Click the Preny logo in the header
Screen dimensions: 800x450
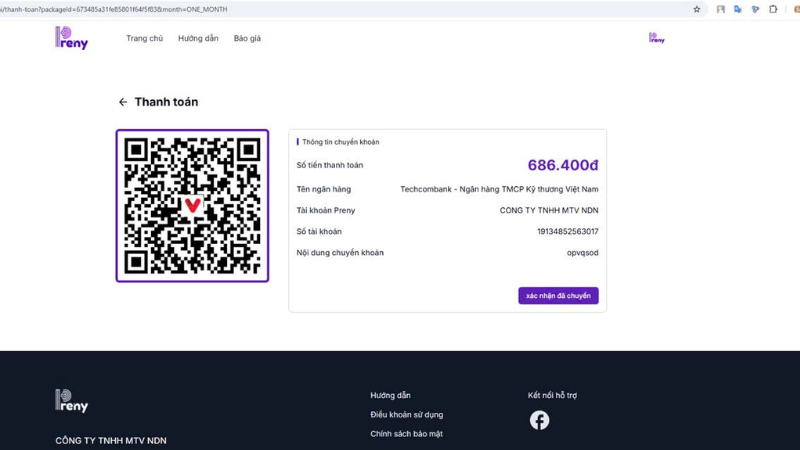point(71,38)
